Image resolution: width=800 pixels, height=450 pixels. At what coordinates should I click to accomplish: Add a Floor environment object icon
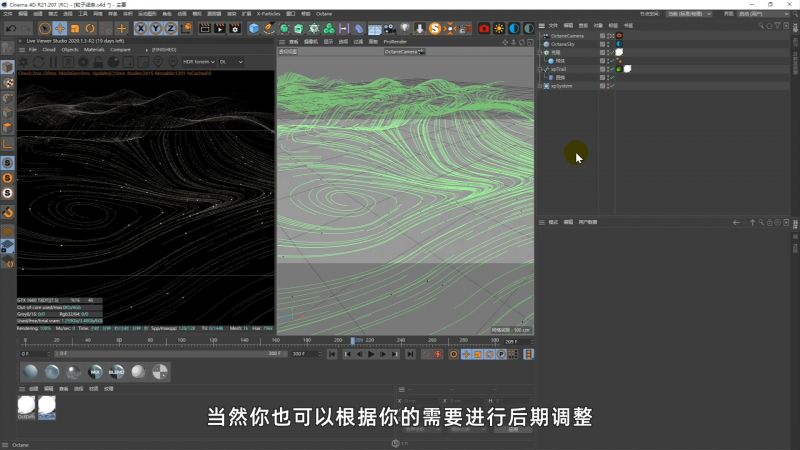374,29
